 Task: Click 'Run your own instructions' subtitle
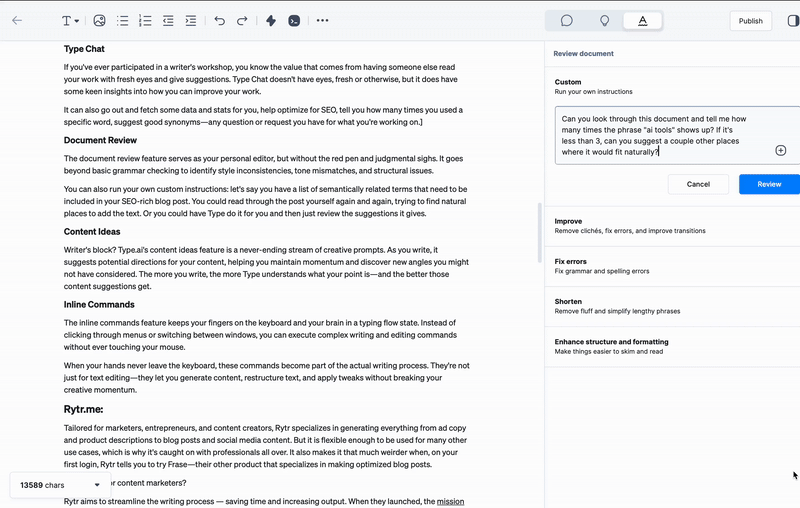pyautogui.click(x=593, y=92)
